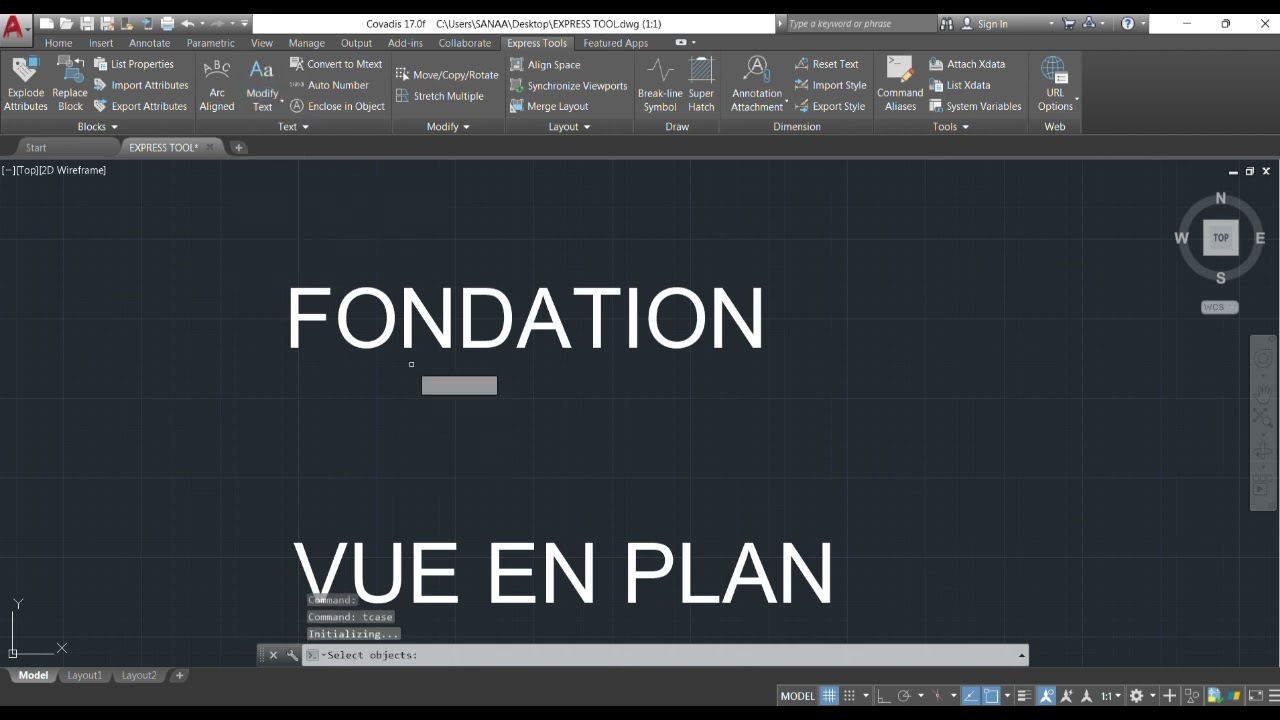Screen dimensions: 1280x720
Task: Toggle annotation objects visibility
Action: tap(1046, 696)
